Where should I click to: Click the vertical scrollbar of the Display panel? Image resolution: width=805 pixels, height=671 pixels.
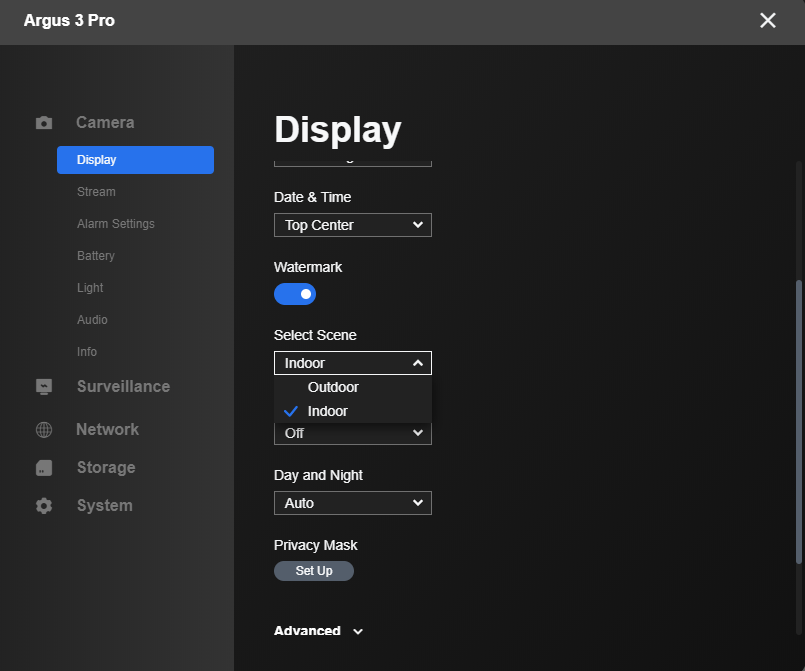tap(798, 422)
